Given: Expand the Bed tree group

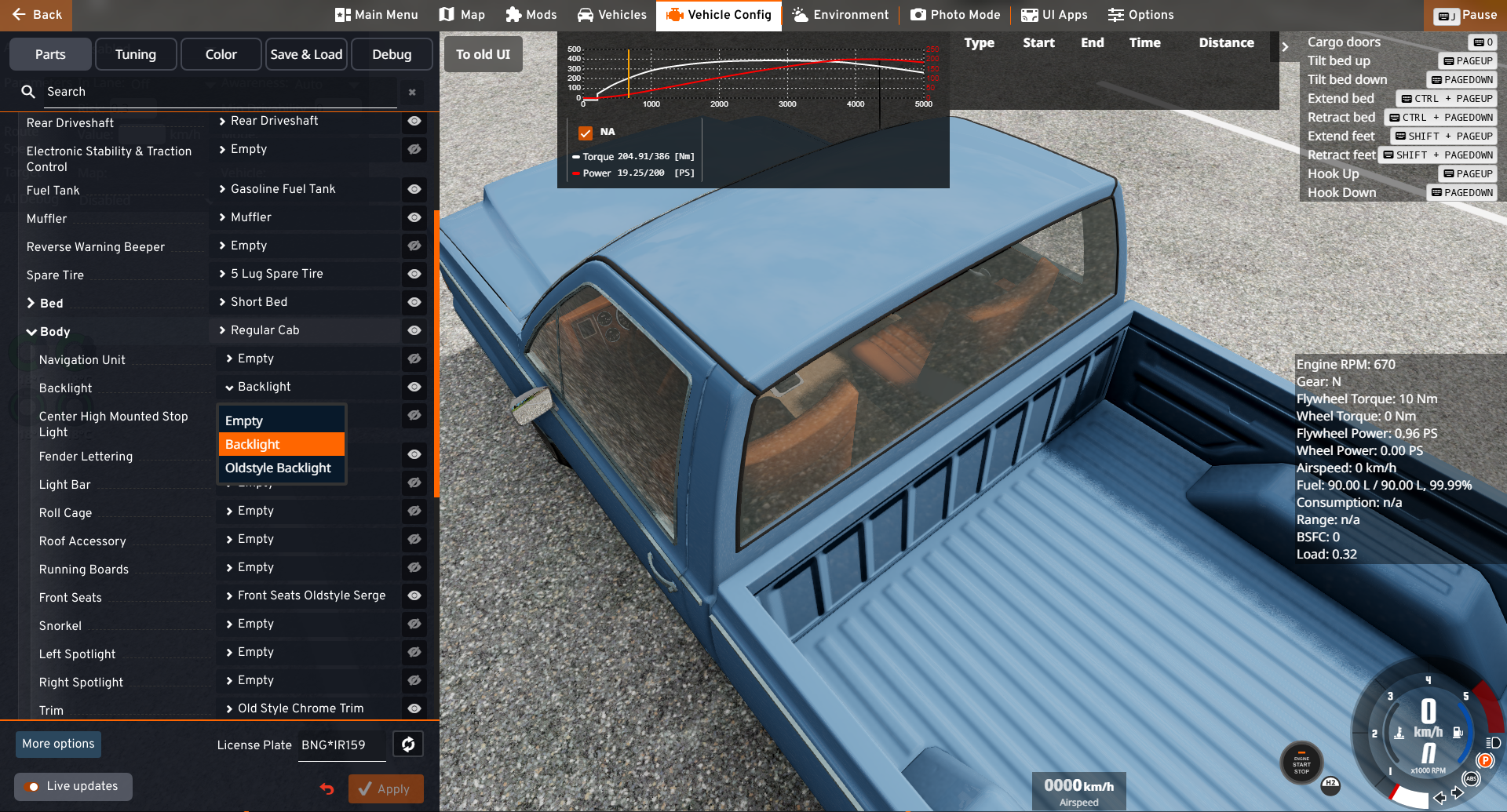Looking at the screenshot, I should pos(31,304).
